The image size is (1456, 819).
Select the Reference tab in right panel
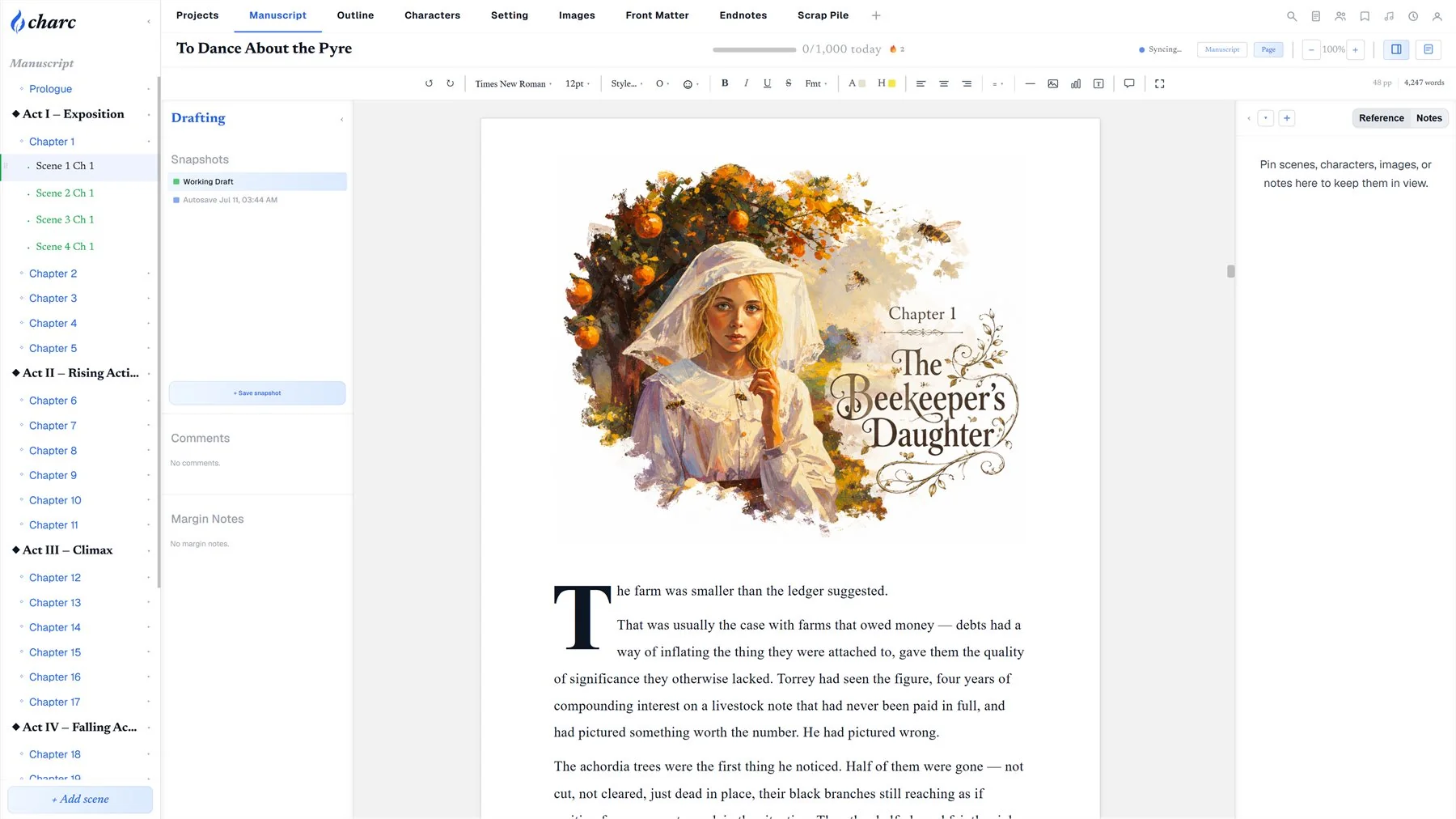1382,118
